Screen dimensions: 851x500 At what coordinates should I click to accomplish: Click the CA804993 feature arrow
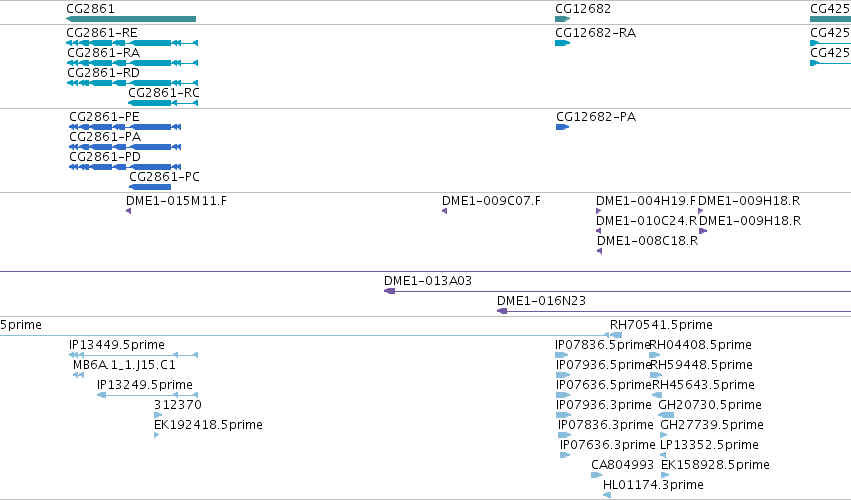coord(596,475)
